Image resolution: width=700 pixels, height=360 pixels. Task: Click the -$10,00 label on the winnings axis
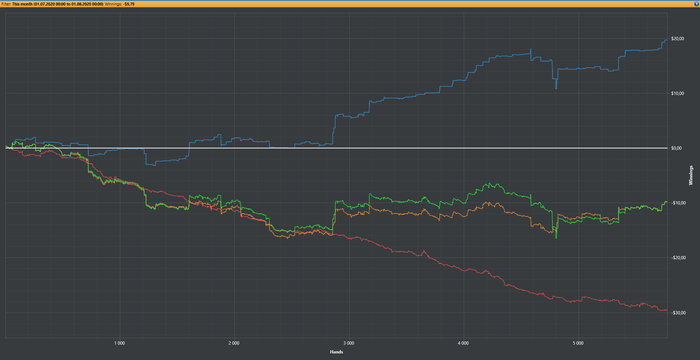[x=678, y=203]
